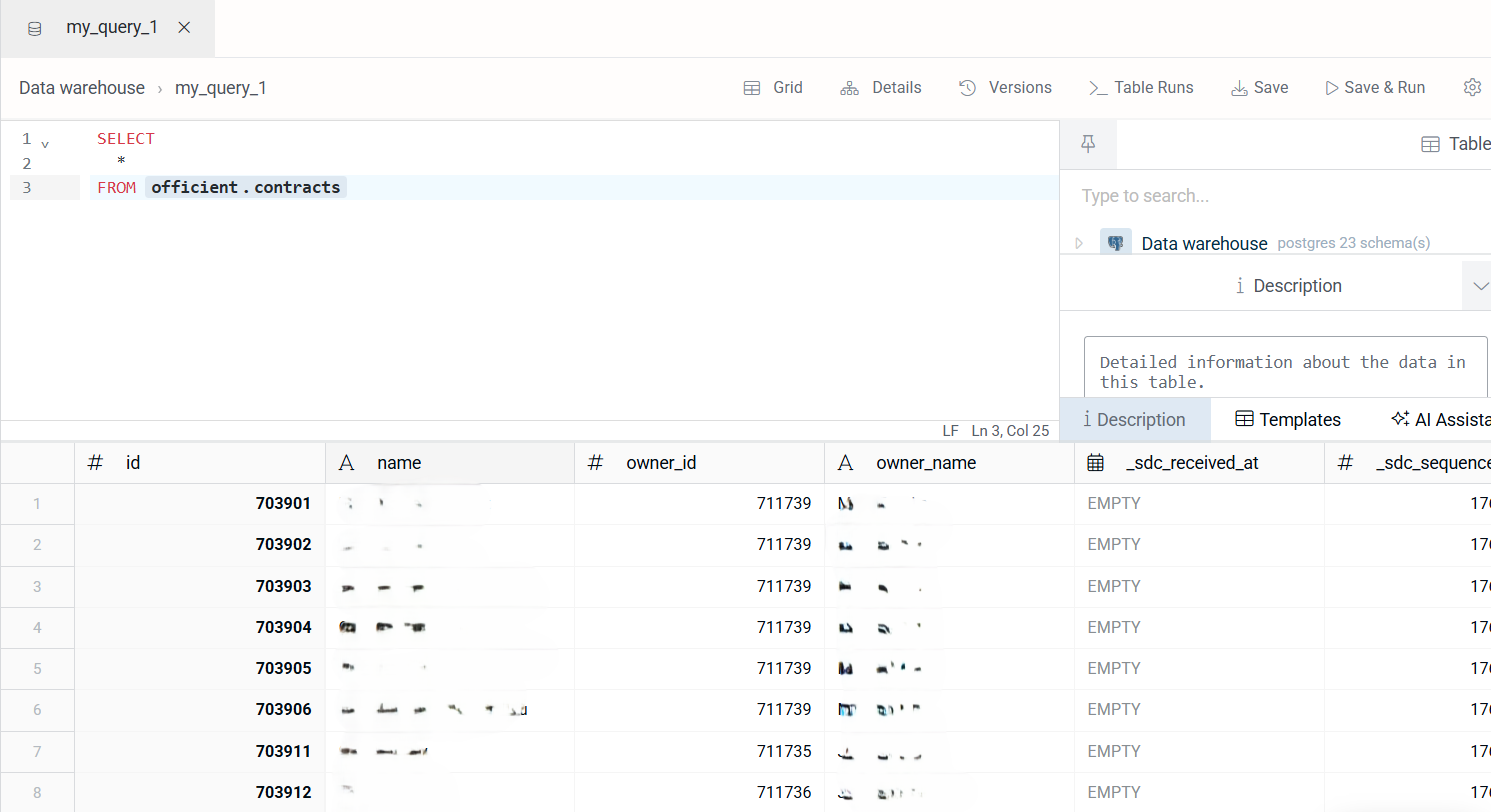Open the Details view

click(881, 88)
